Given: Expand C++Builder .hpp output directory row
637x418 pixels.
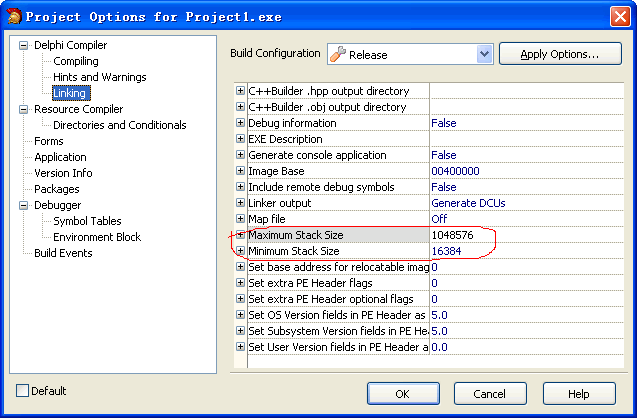Looking at the screenshot, I should [x=240, y=91].
